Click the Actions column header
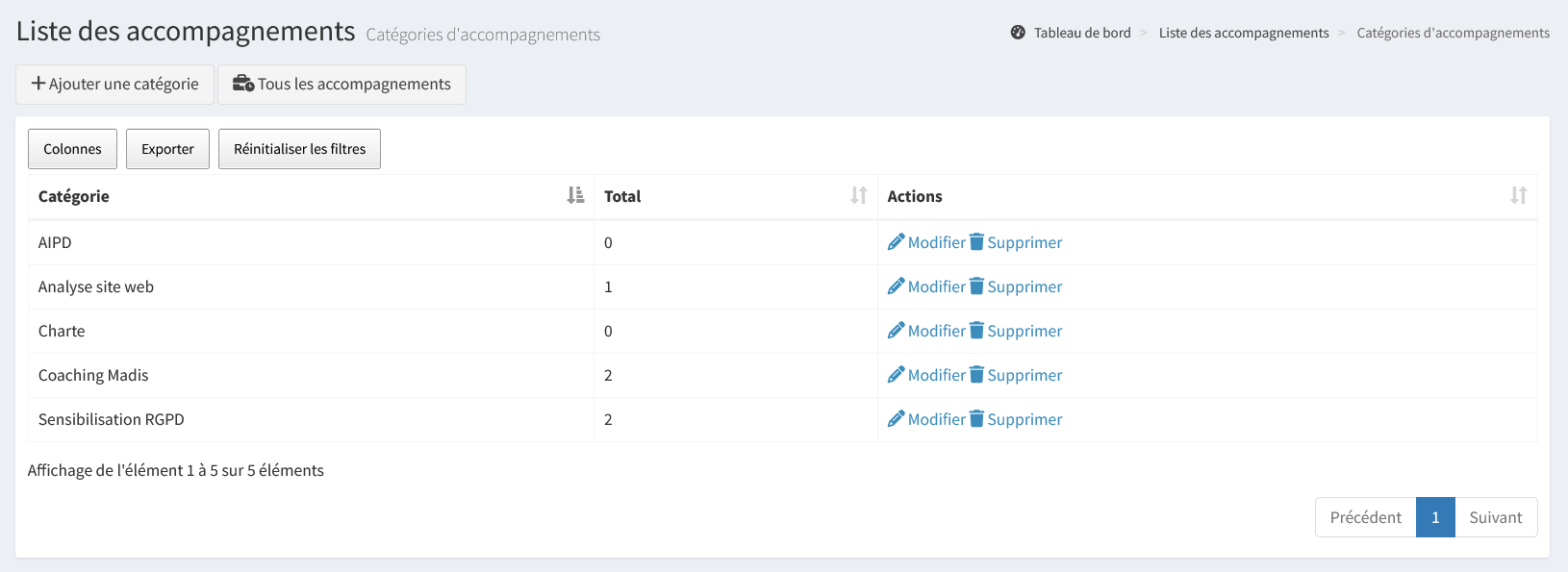 (1207, 196)
